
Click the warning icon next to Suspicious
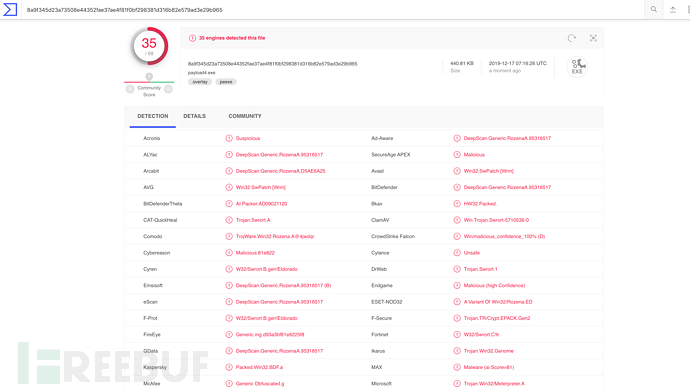pos(229,138)
